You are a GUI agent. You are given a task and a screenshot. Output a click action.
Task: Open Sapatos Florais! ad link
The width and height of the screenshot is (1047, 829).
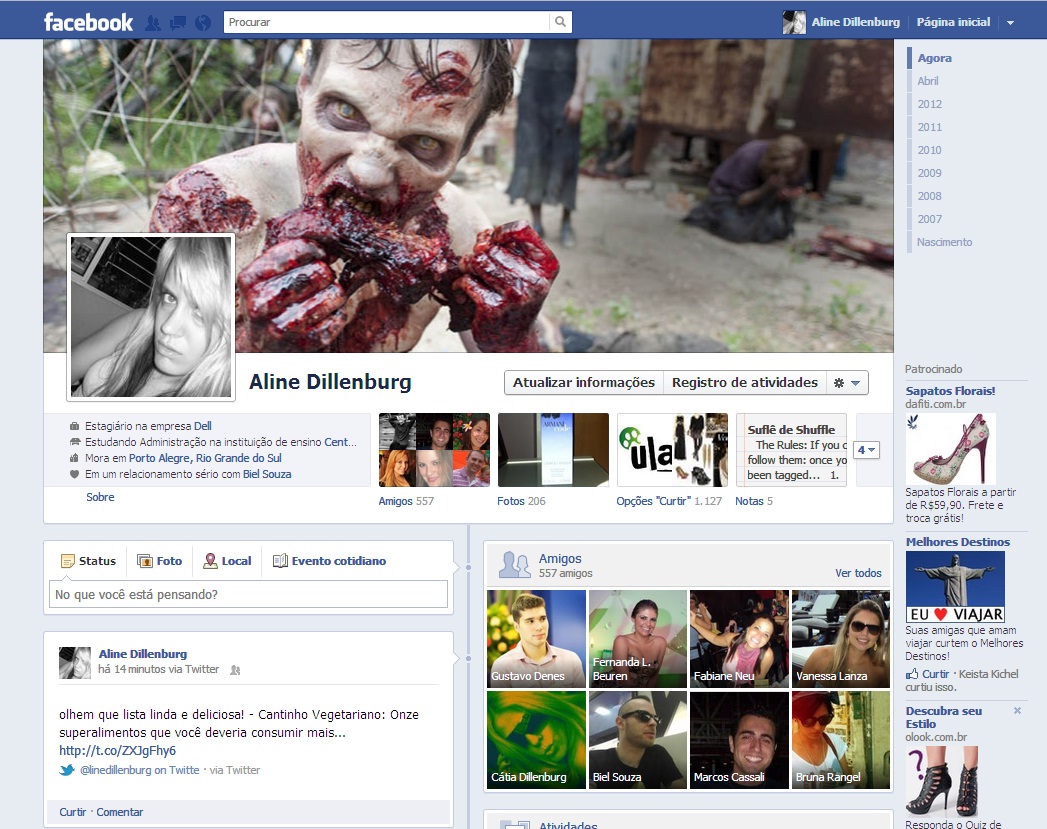click(x=950, y=391)
